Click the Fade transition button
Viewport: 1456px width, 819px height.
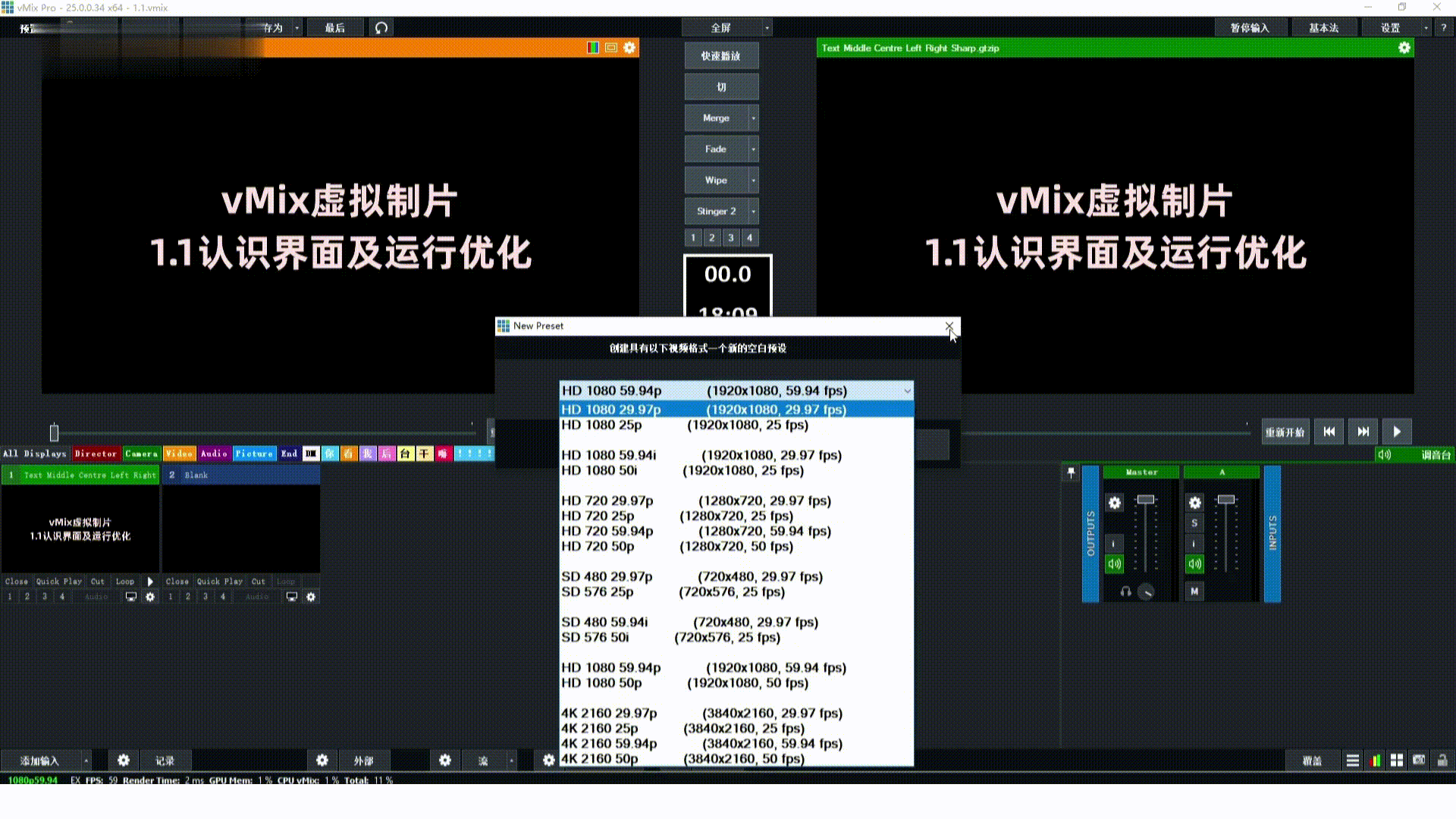click(716, 149)
